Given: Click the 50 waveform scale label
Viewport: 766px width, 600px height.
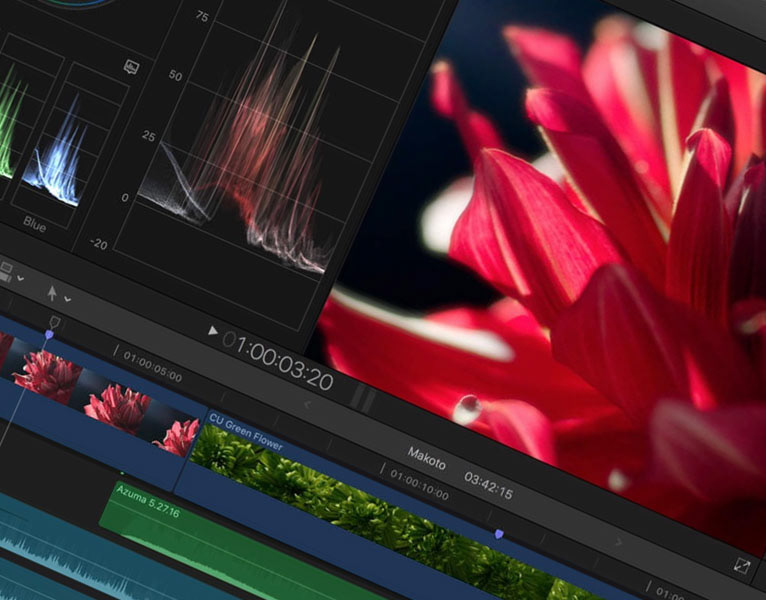Looking at the screenshot, I should (x=175, y=75).
